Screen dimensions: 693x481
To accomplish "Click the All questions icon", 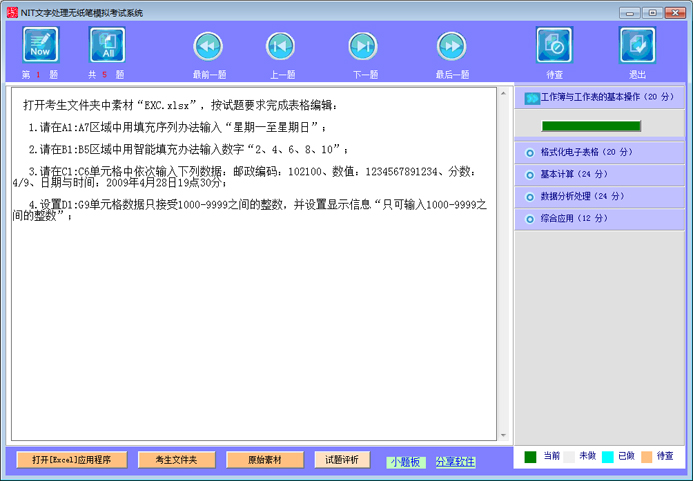I will click(x=107, y=45).
